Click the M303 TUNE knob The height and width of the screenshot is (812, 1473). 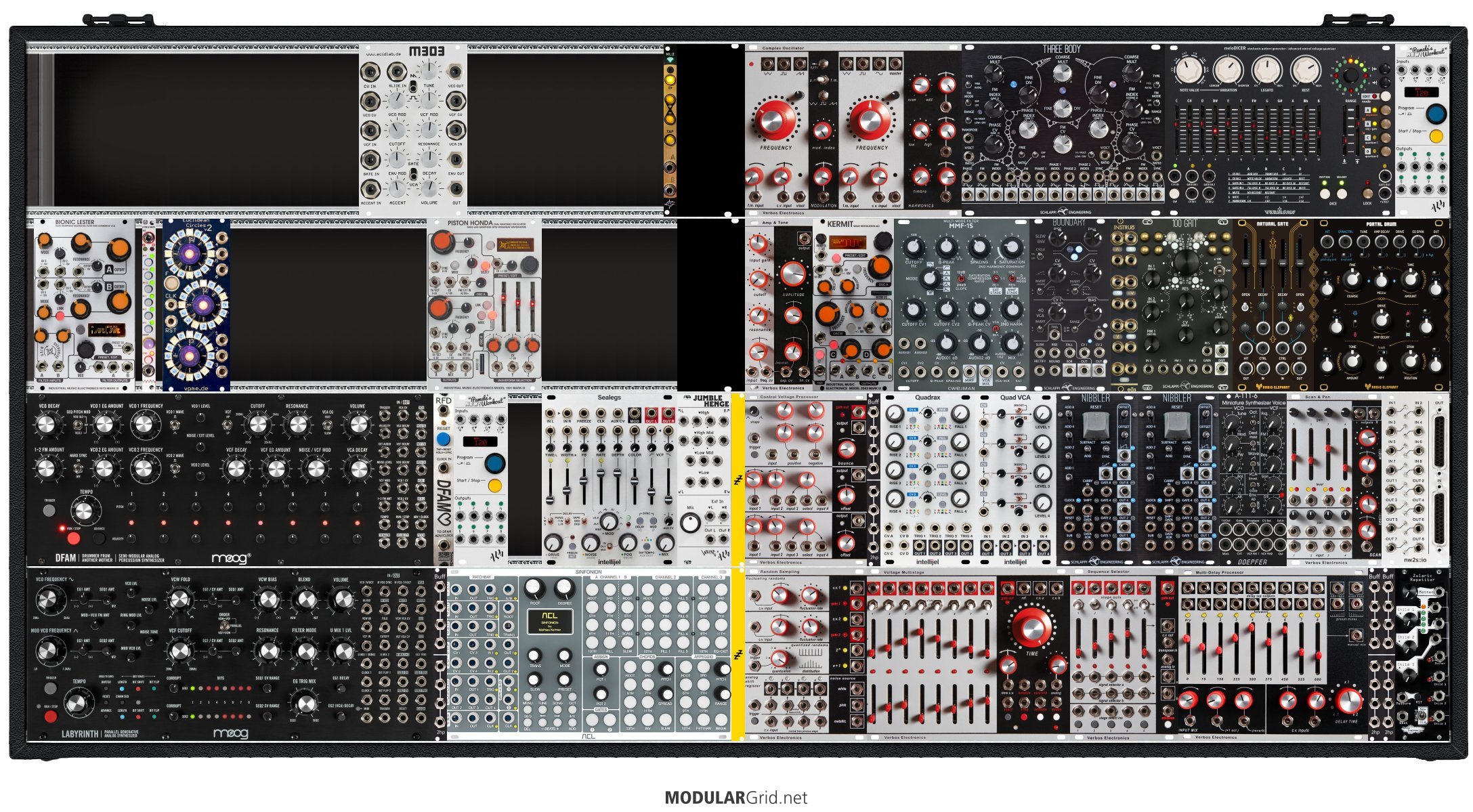(429, 70)
